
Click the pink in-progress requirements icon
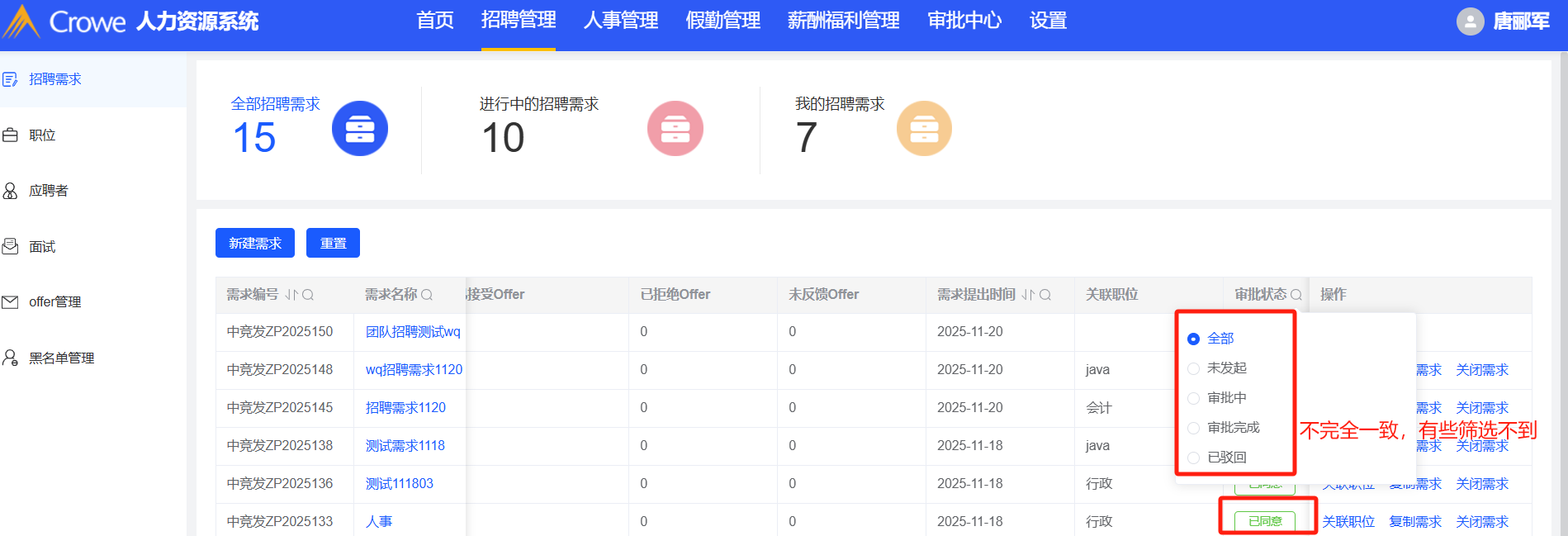(675, 129)
